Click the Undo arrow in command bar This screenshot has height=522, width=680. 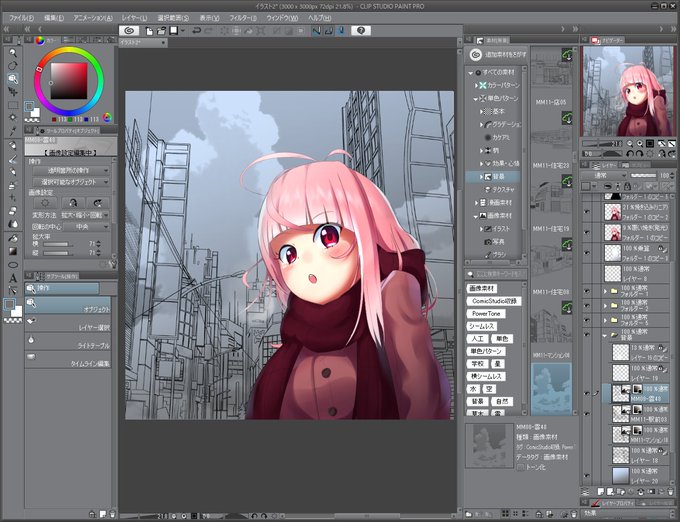tap(196, 31)
